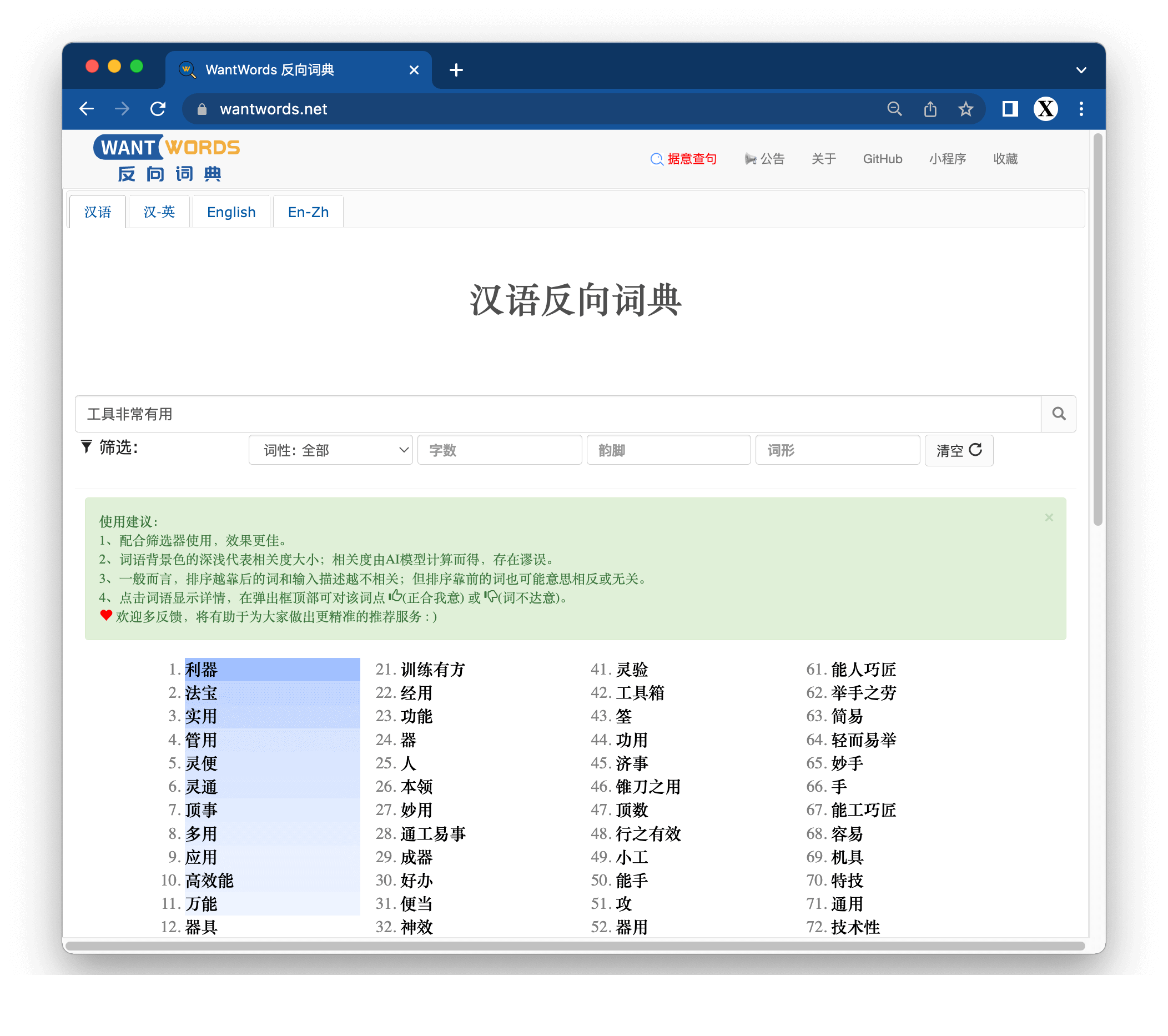Open the 关于 link

[x=824, y=159]
